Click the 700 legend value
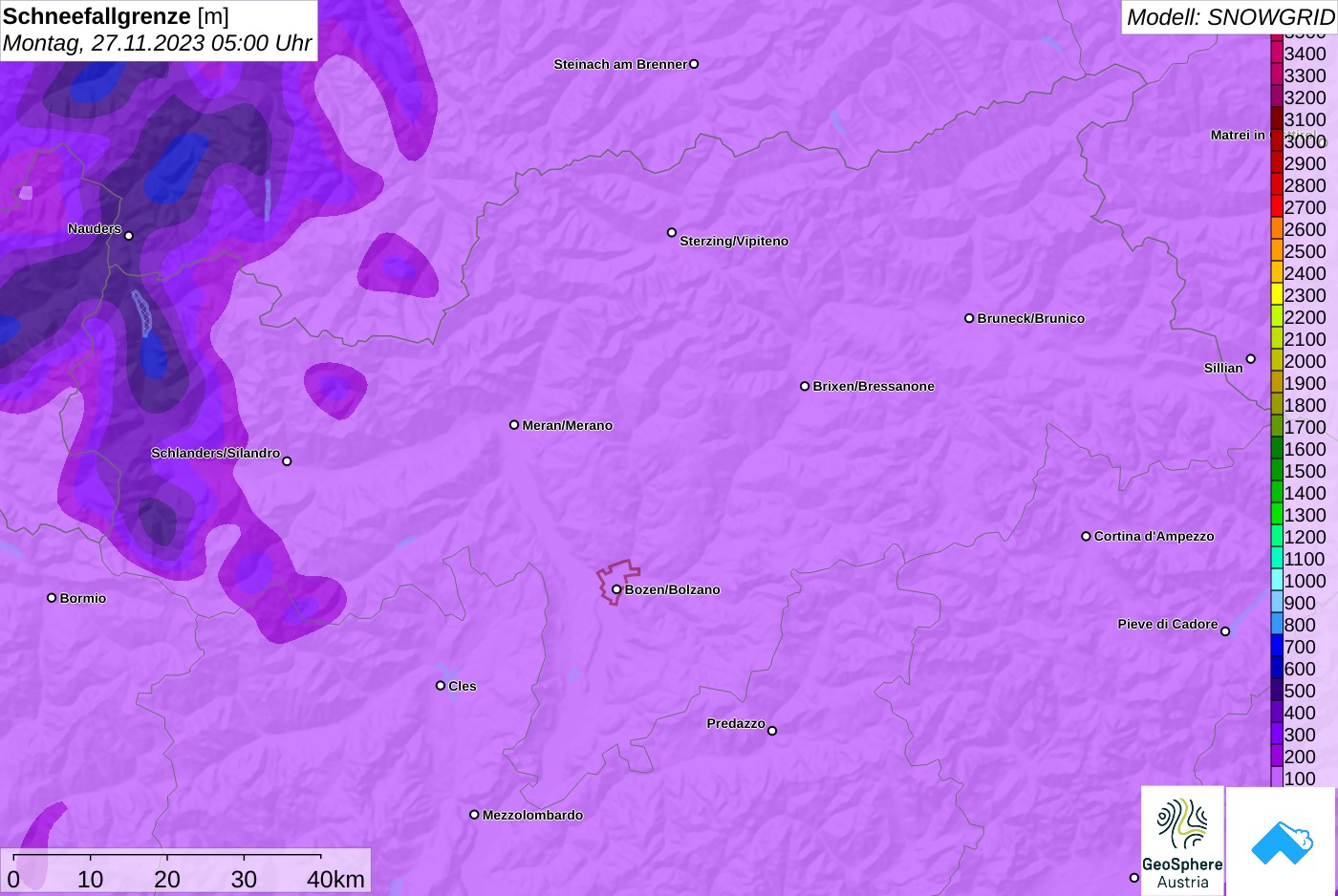 pos(1300,647)
